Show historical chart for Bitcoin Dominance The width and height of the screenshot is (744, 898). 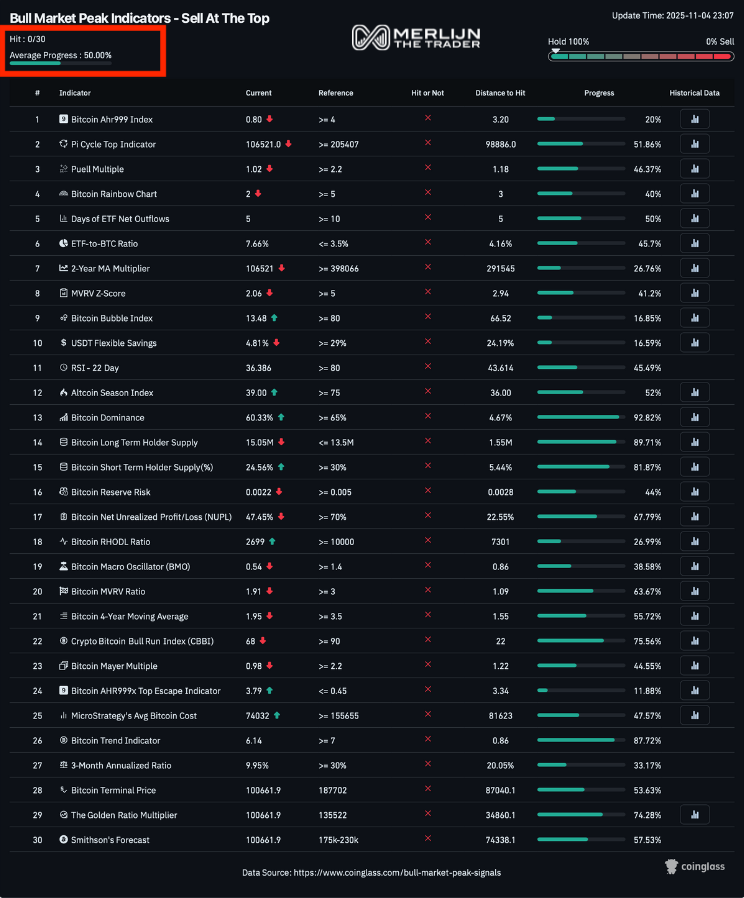tap(694, 418)
